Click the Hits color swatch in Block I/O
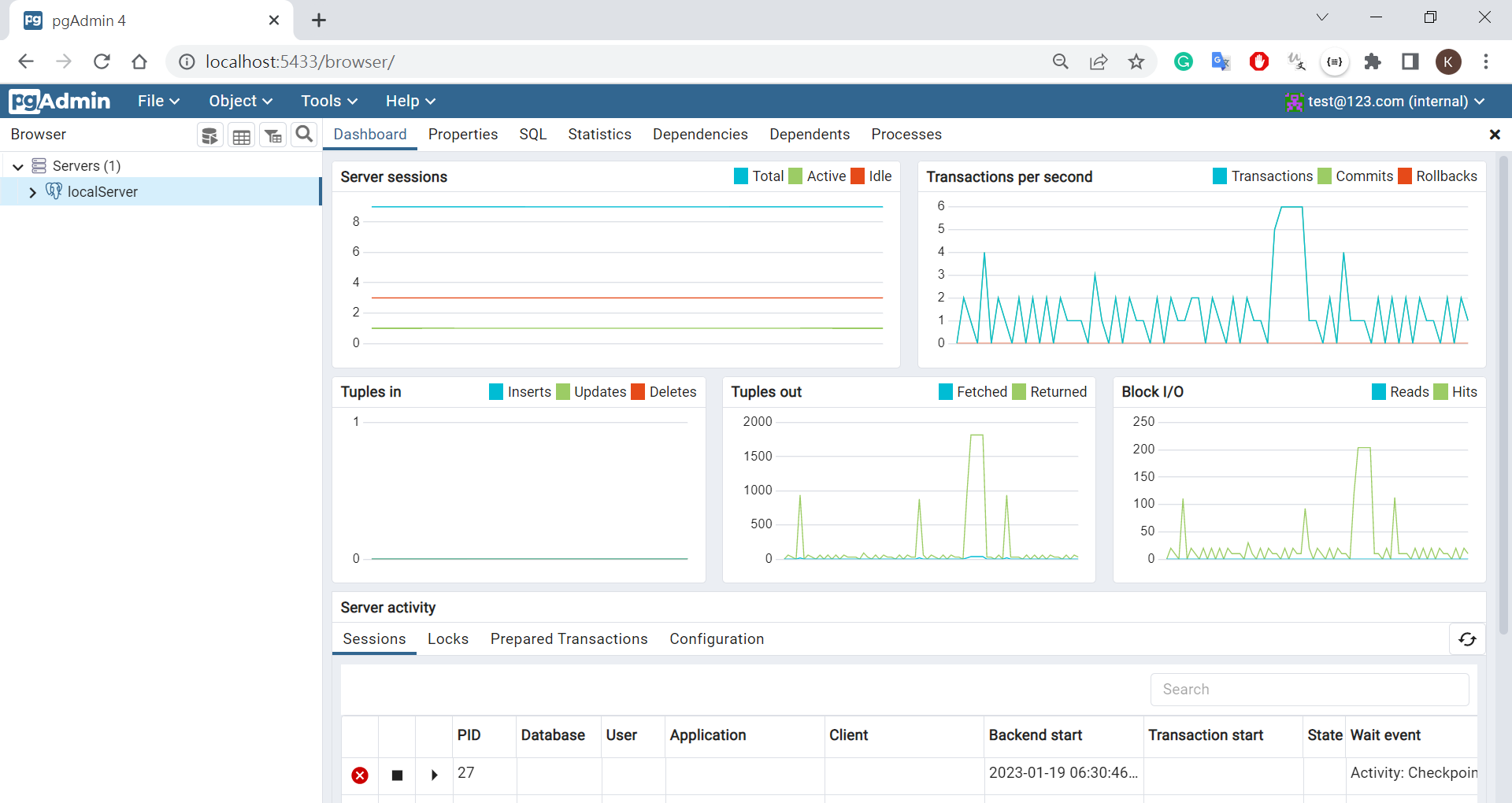Screen dimensions: 1512x803 1441,392
